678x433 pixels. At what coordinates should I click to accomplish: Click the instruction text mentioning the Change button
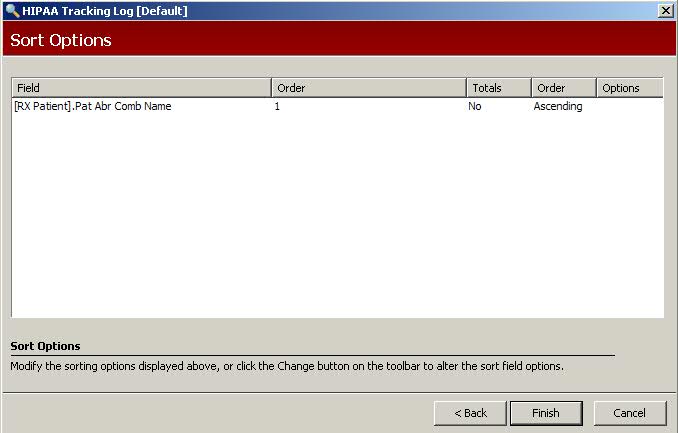click(287, 366)
